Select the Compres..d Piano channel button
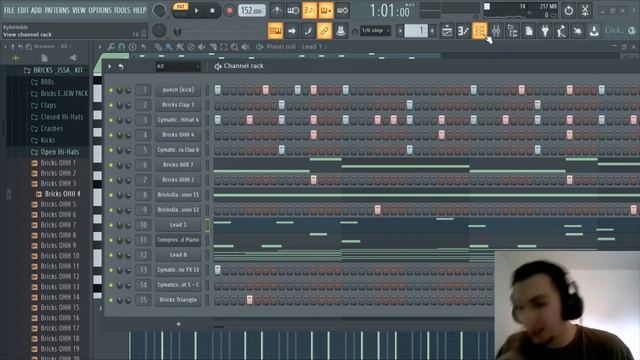 click(178, 240)
